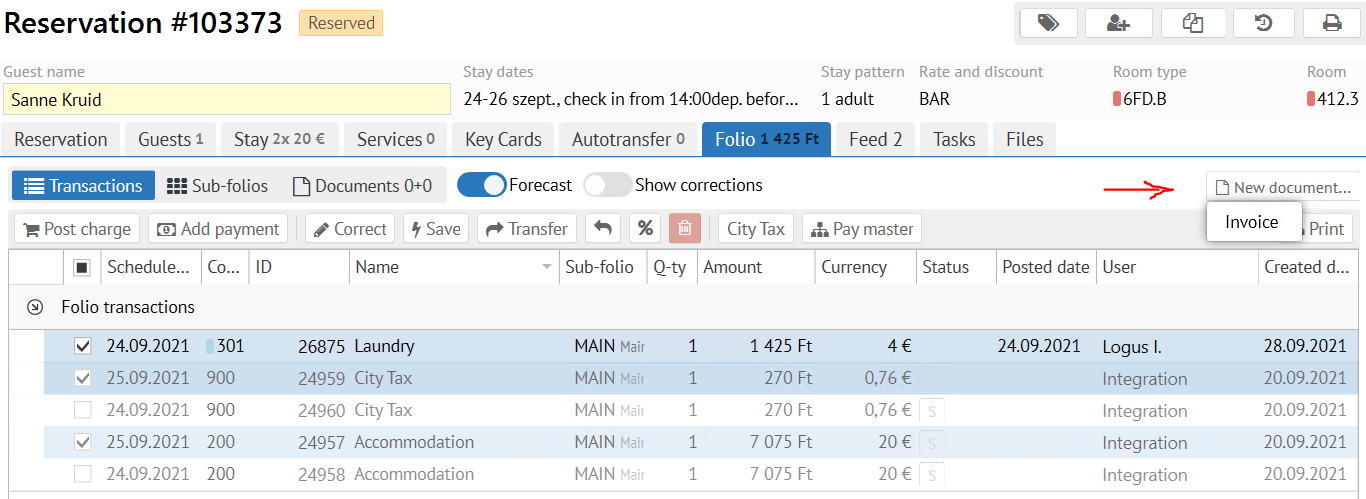1366x499 pixels.
Task: Open the Name column filter arrow
Action: [x=546, y=267]
